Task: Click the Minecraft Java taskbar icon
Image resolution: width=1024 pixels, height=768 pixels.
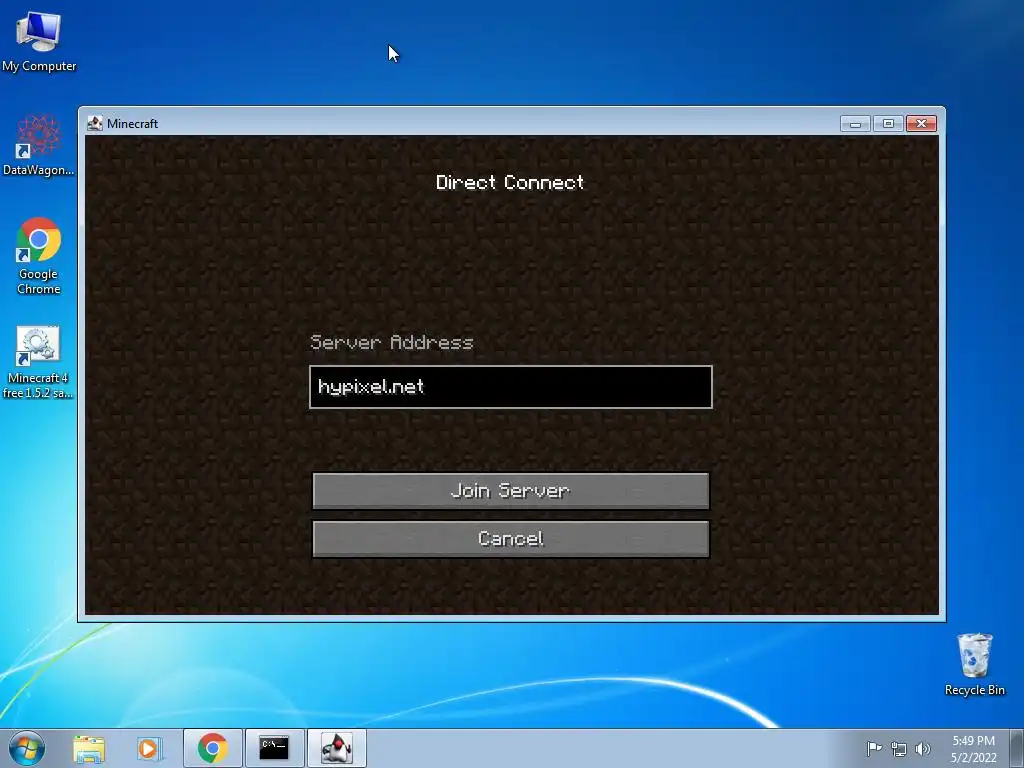Action: click(x=336, y=748)
